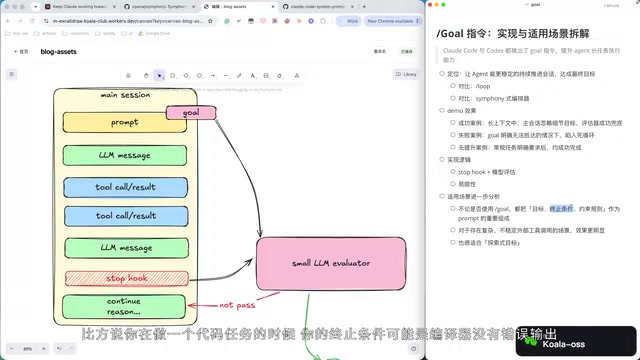Screen dimensions: 640x360
Task: Reset zoom via the percentage label
Action: coord(27,349)
